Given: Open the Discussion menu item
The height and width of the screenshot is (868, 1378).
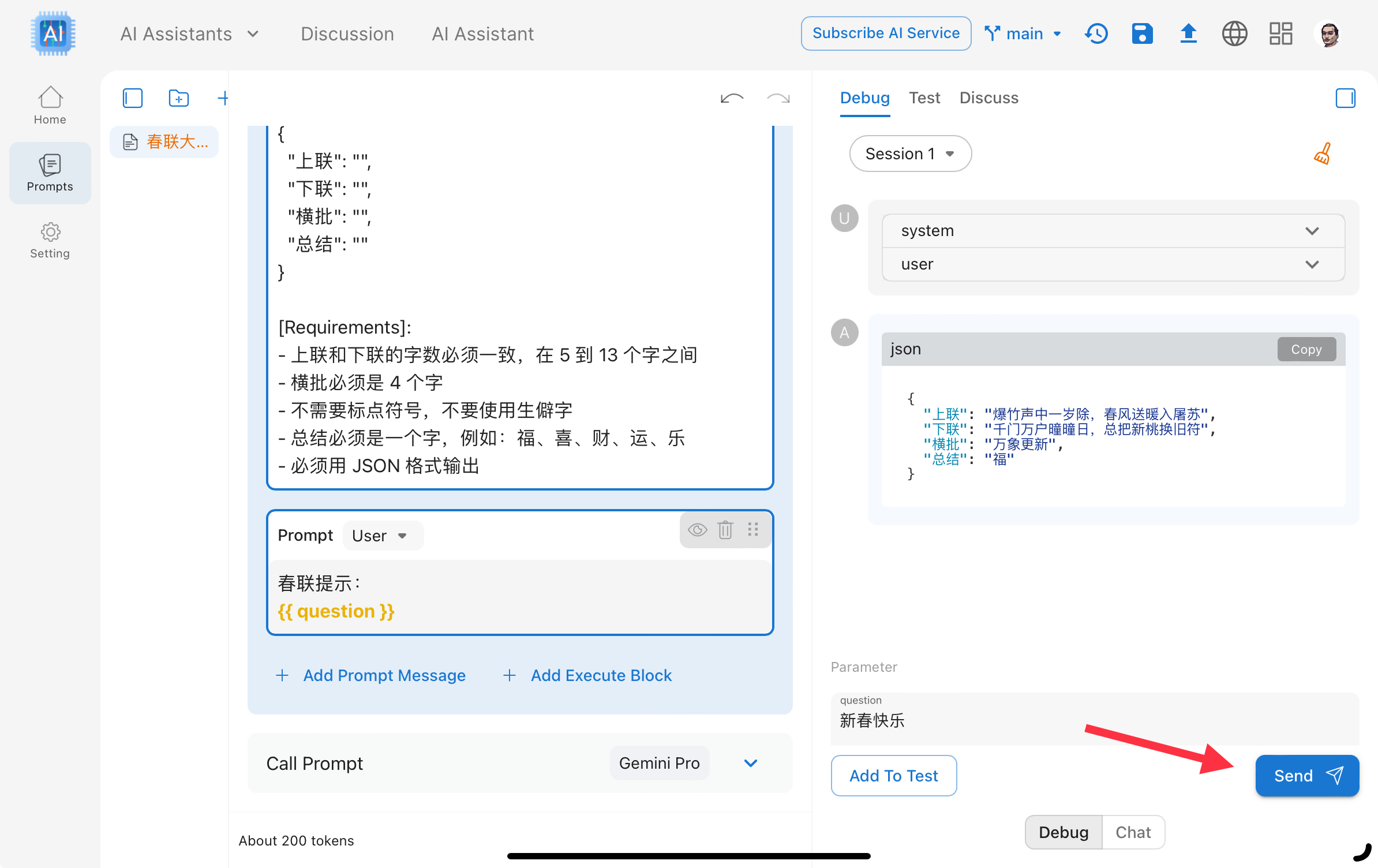Looking at the screenshot, I should coord(347,33).
